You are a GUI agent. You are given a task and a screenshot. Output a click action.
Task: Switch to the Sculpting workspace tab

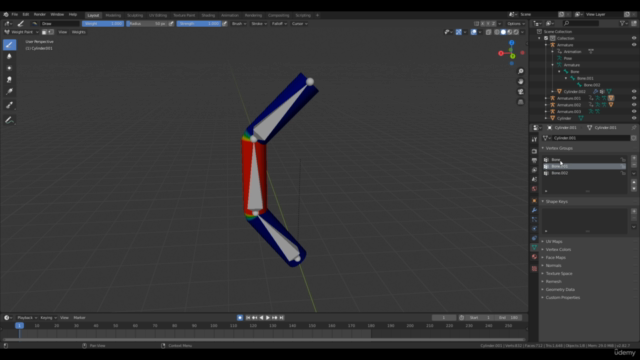pos(135,15)
